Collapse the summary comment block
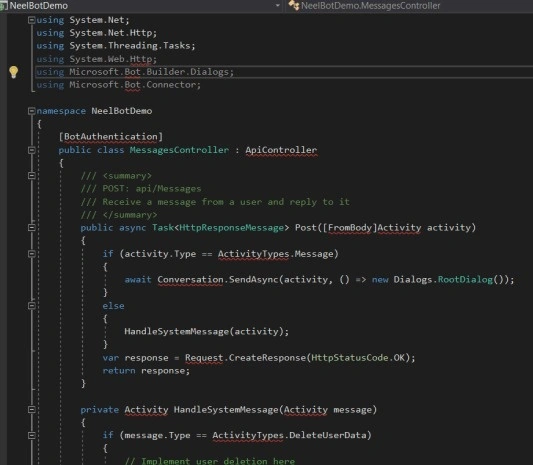The height and width of the screenshot is (465, 533). pos(32,176)
